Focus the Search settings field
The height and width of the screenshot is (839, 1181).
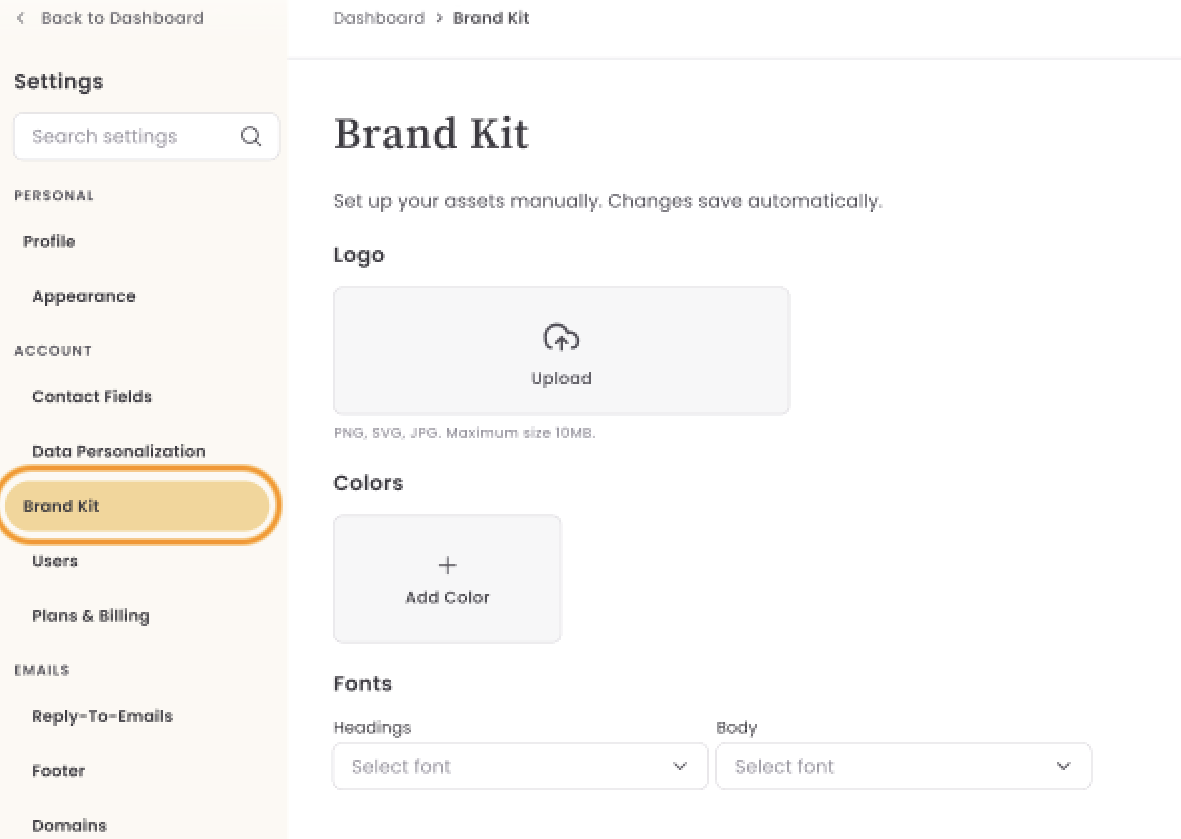(146, 136)
